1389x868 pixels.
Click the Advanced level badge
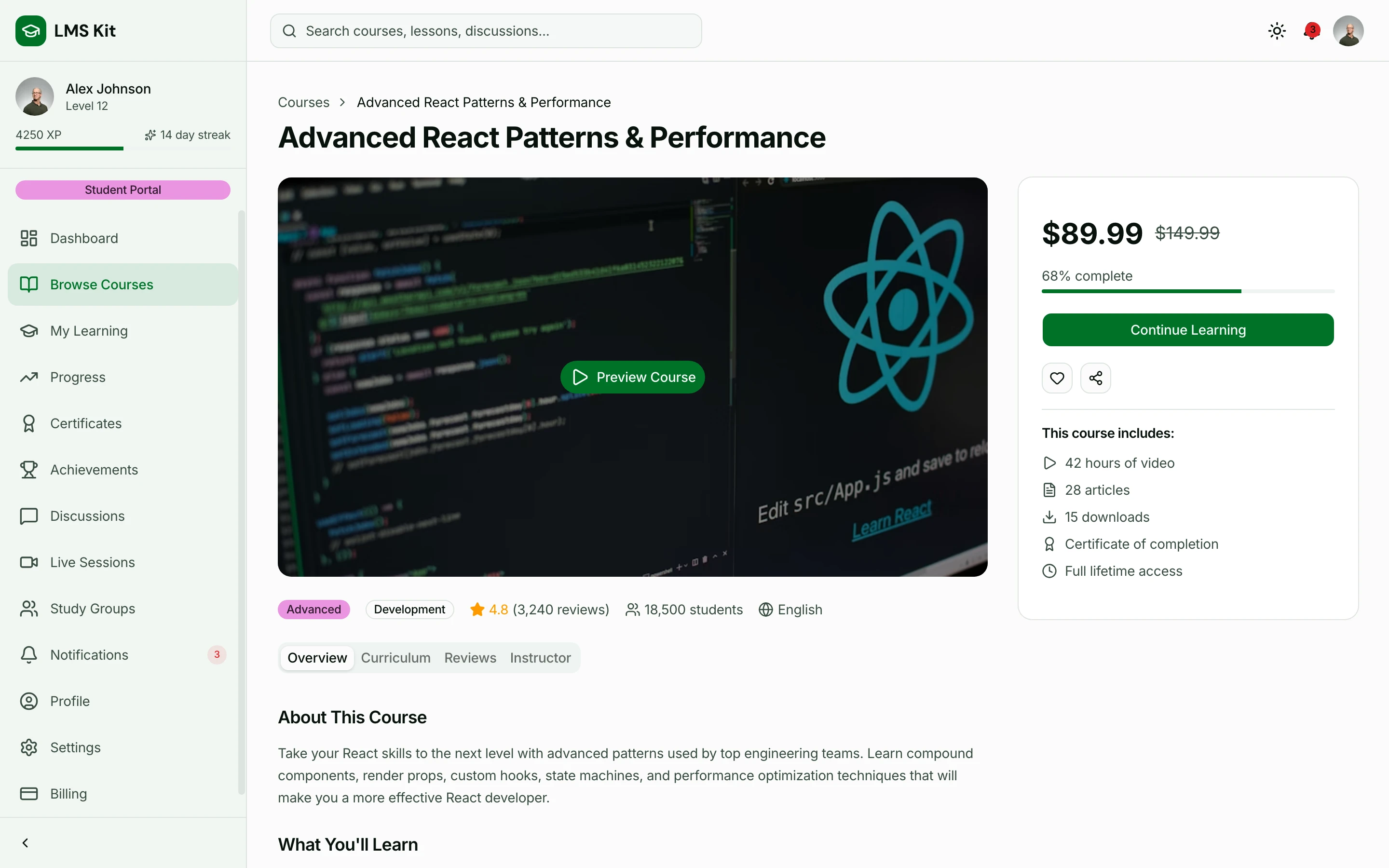313,610
